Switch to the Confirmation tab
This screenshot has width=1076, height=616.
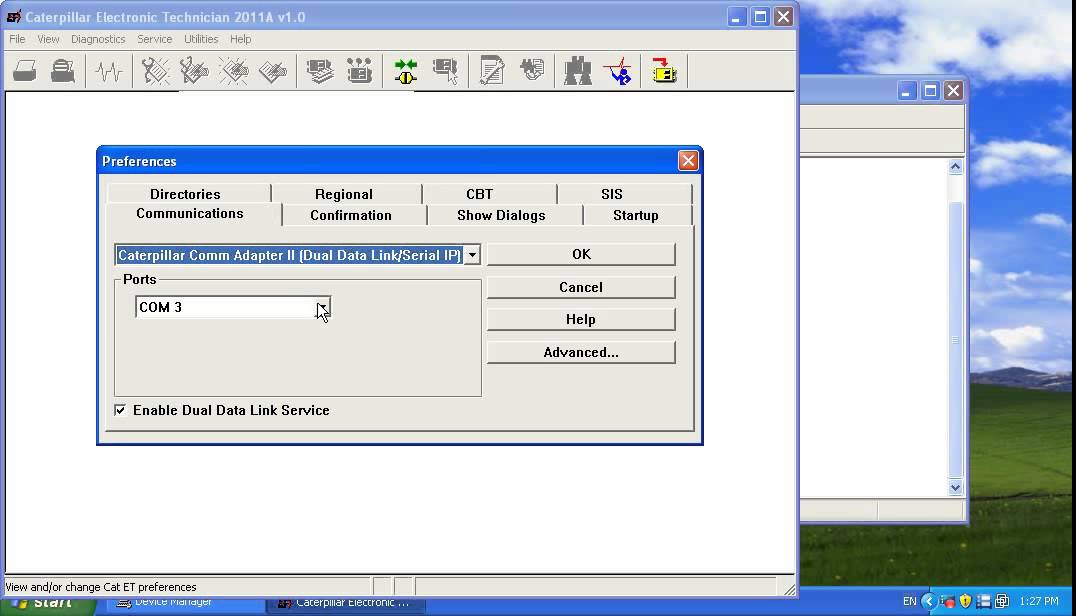[x=351, y=215]
